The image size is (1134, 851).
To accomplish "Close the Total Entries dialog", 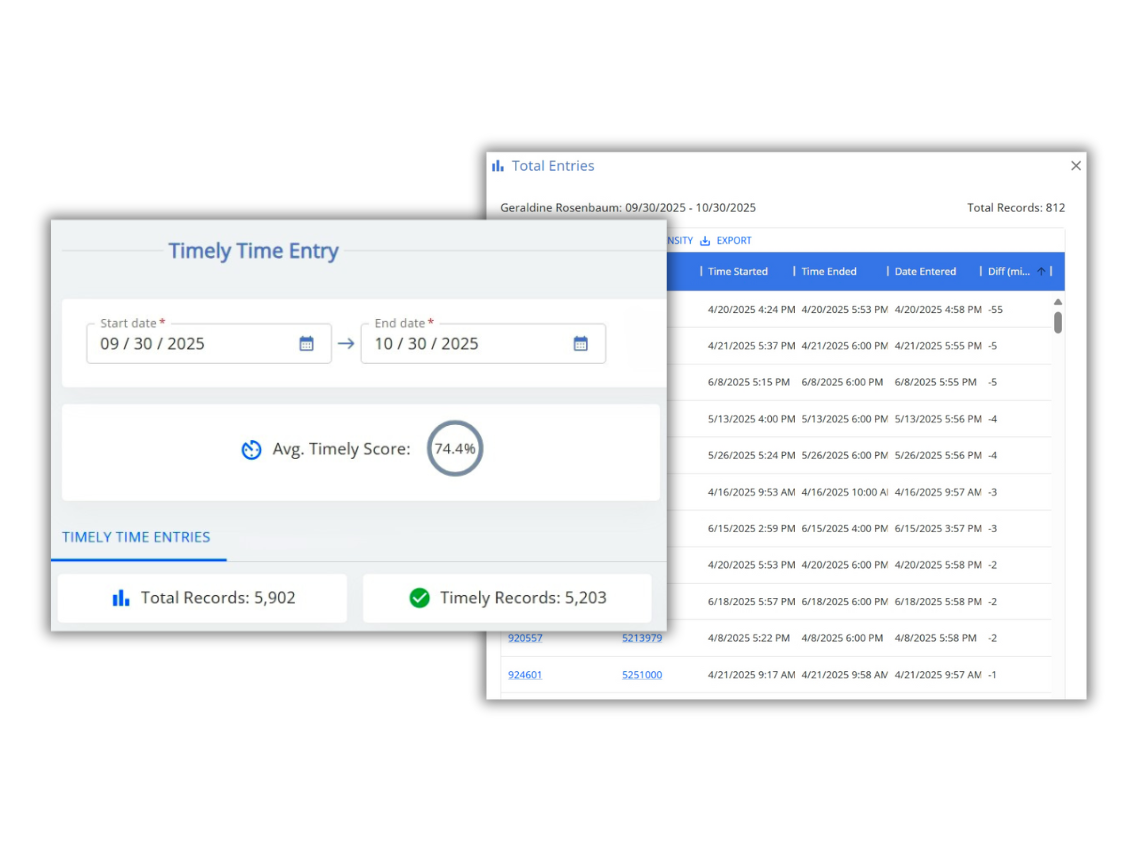I will (x=1076, y=166).
